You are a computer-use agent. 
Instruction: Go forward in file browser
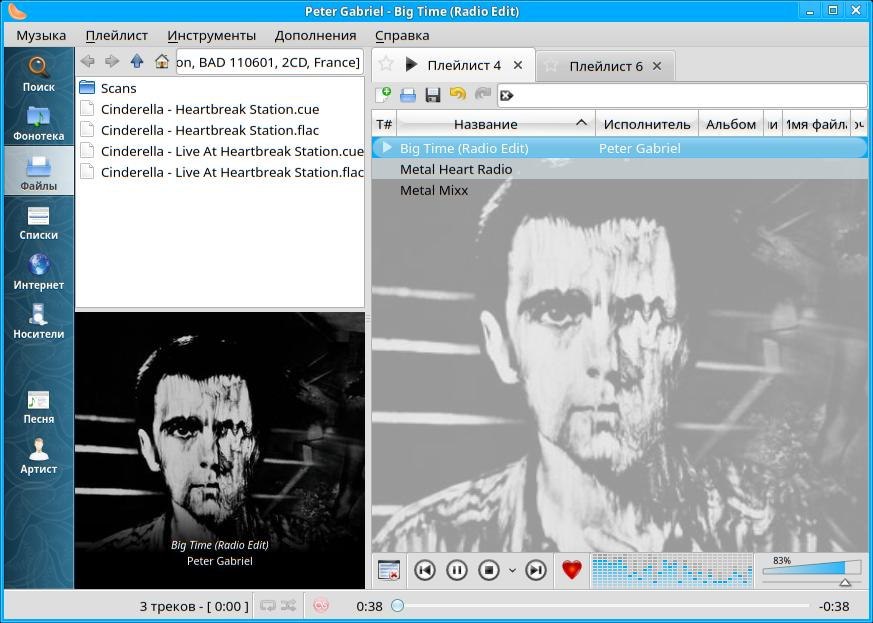coord(112,61)
